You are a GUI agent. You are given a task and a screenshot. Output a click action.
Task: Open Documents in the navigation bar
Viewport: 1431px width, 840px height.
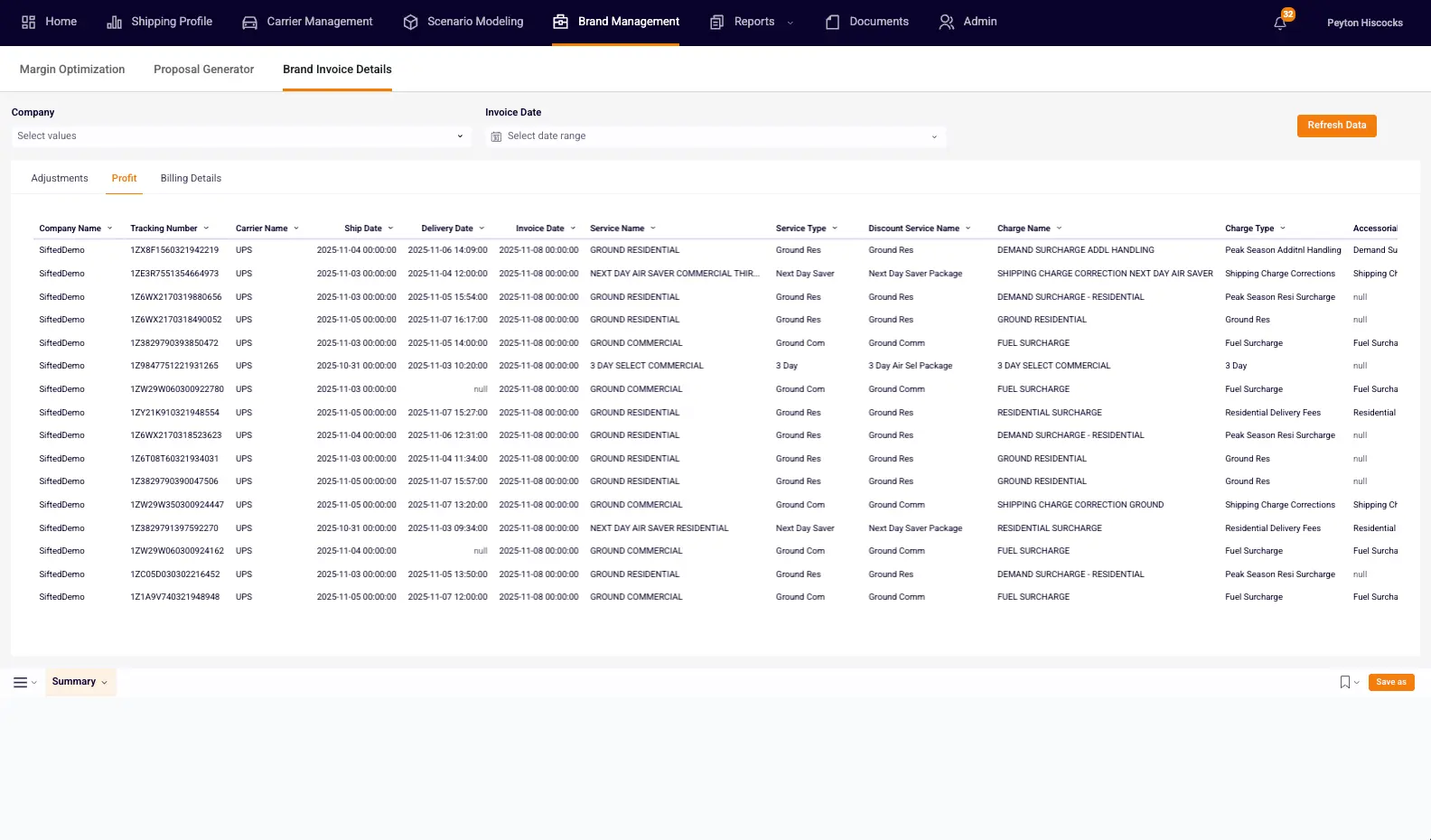coord(867,22)
